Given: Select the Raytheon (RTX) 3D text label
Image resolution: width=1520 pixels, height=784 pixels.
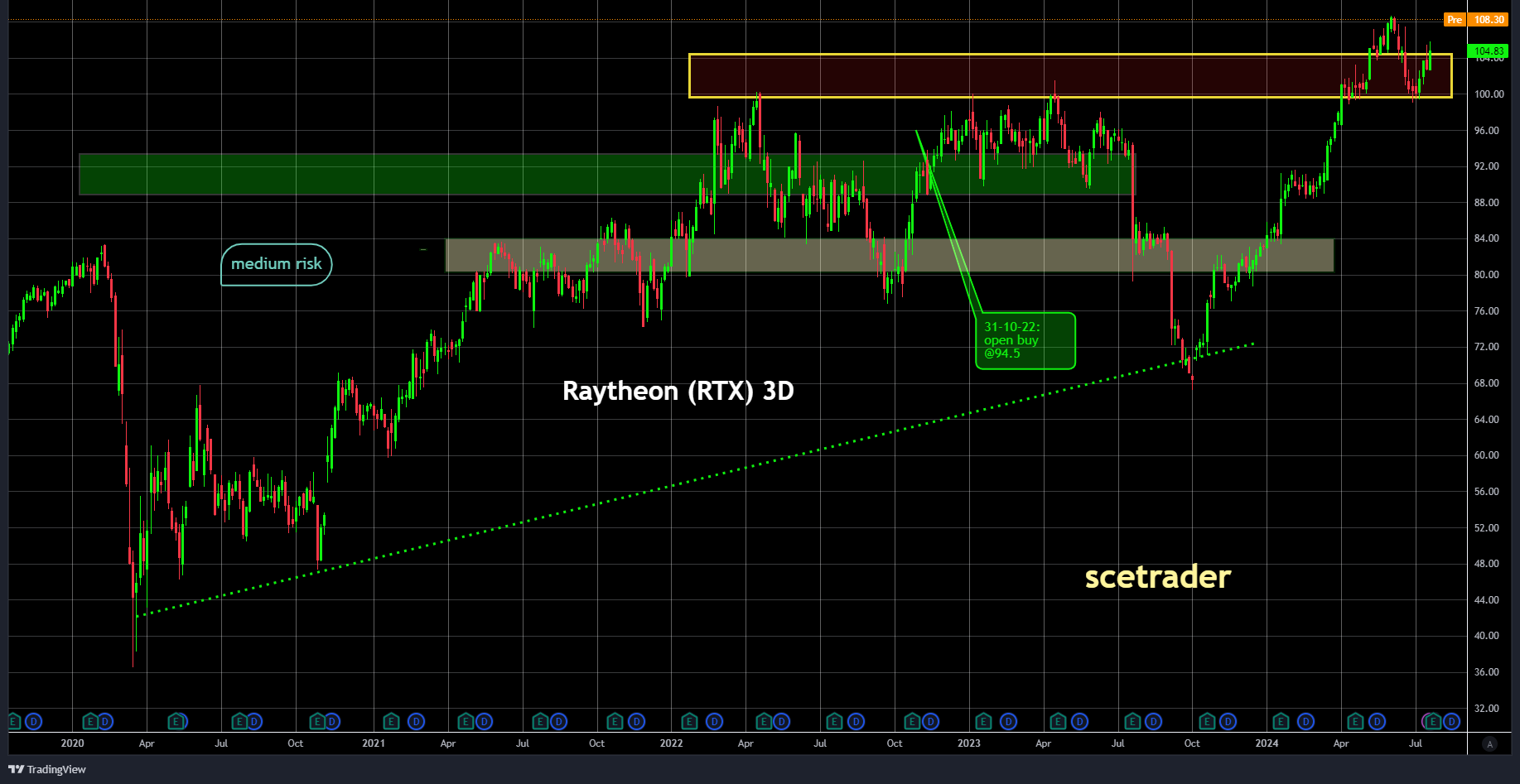Looking at the screenshot, I should (678, 391).
